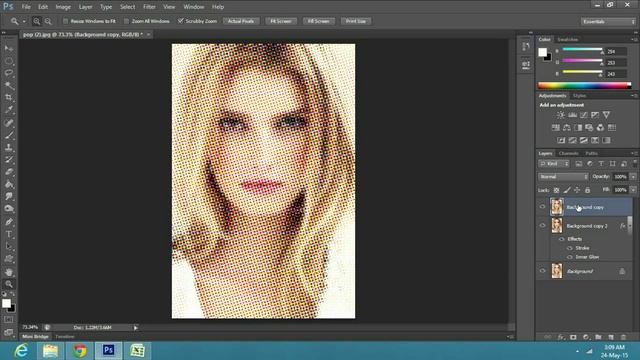This screenshot has height=360, width=640.
Task: Click the first Fit Screen button
Action: pos(281,21)
